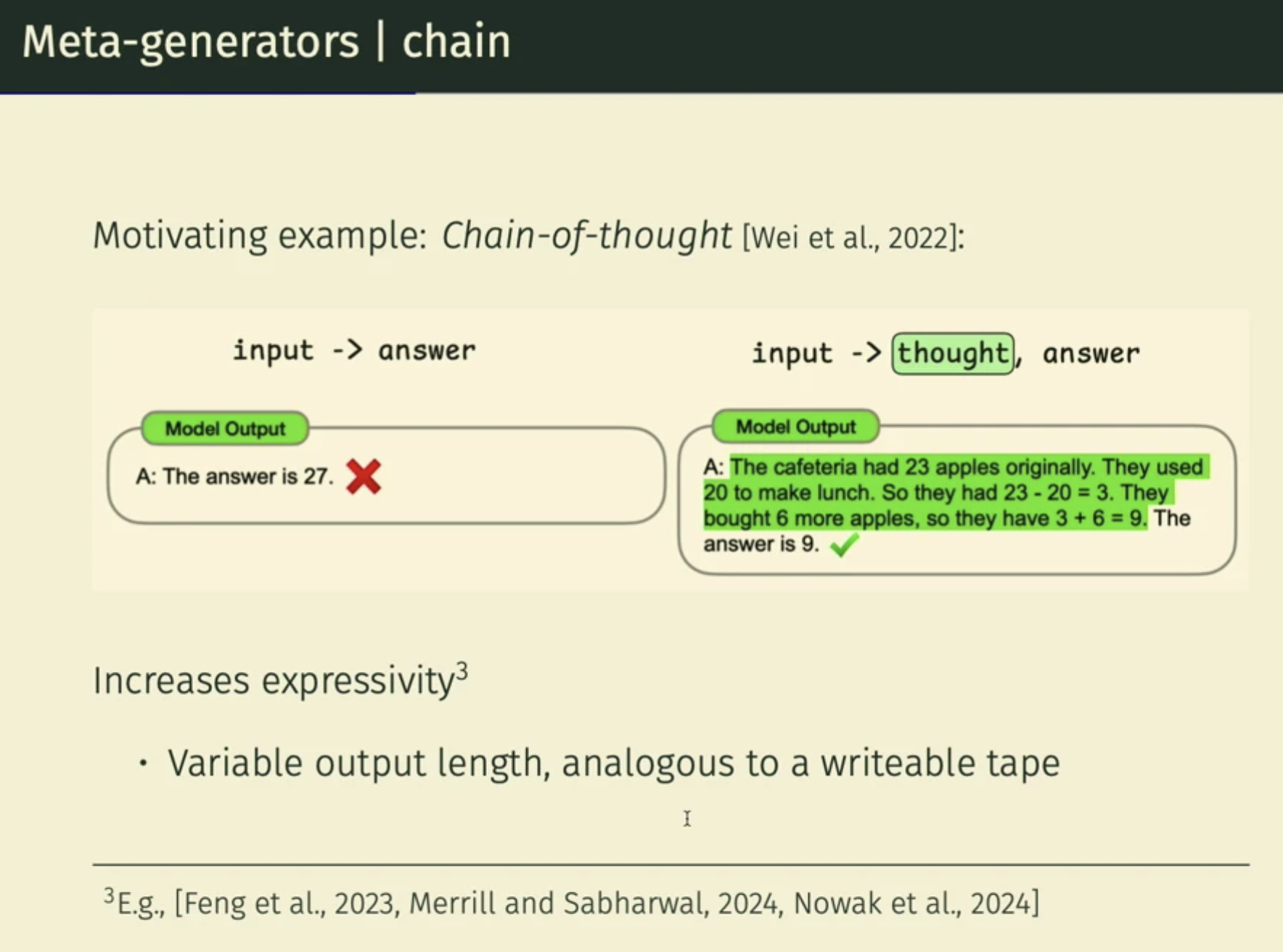
Task: Click the italic "Chain-of-thought" text
Action: 586,235
